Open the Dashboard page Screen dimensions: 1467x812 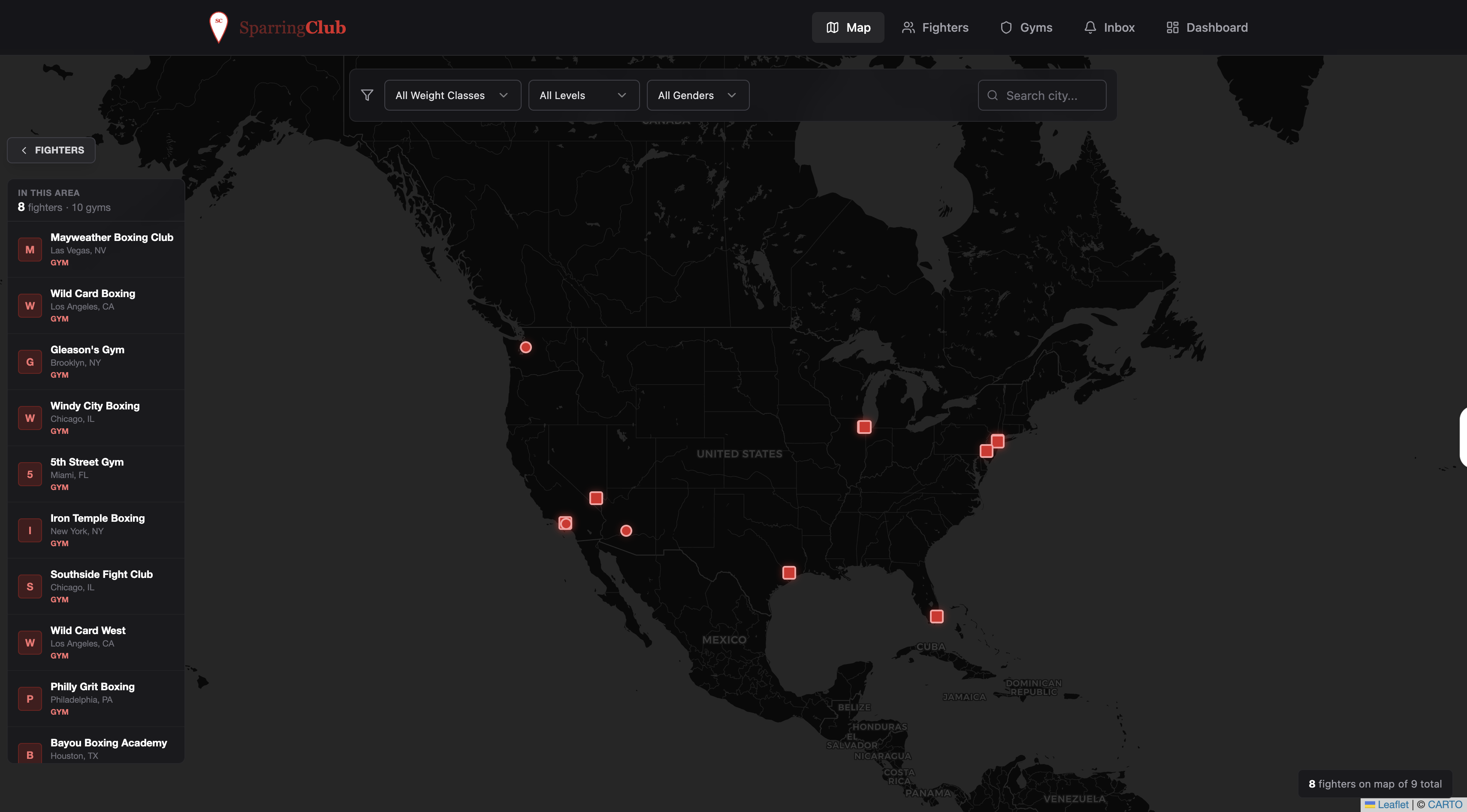1207,27
